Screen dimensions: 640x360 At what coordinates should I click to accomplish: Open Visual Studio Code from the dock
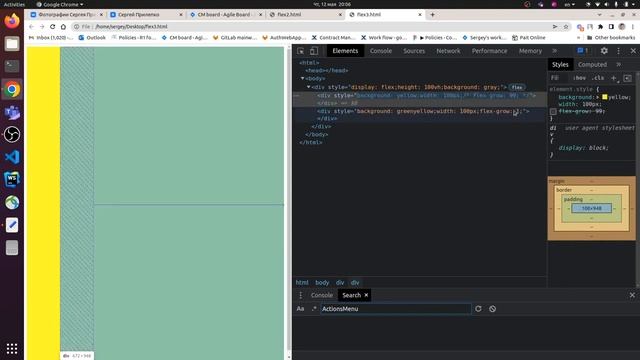[x=12, y=157]
